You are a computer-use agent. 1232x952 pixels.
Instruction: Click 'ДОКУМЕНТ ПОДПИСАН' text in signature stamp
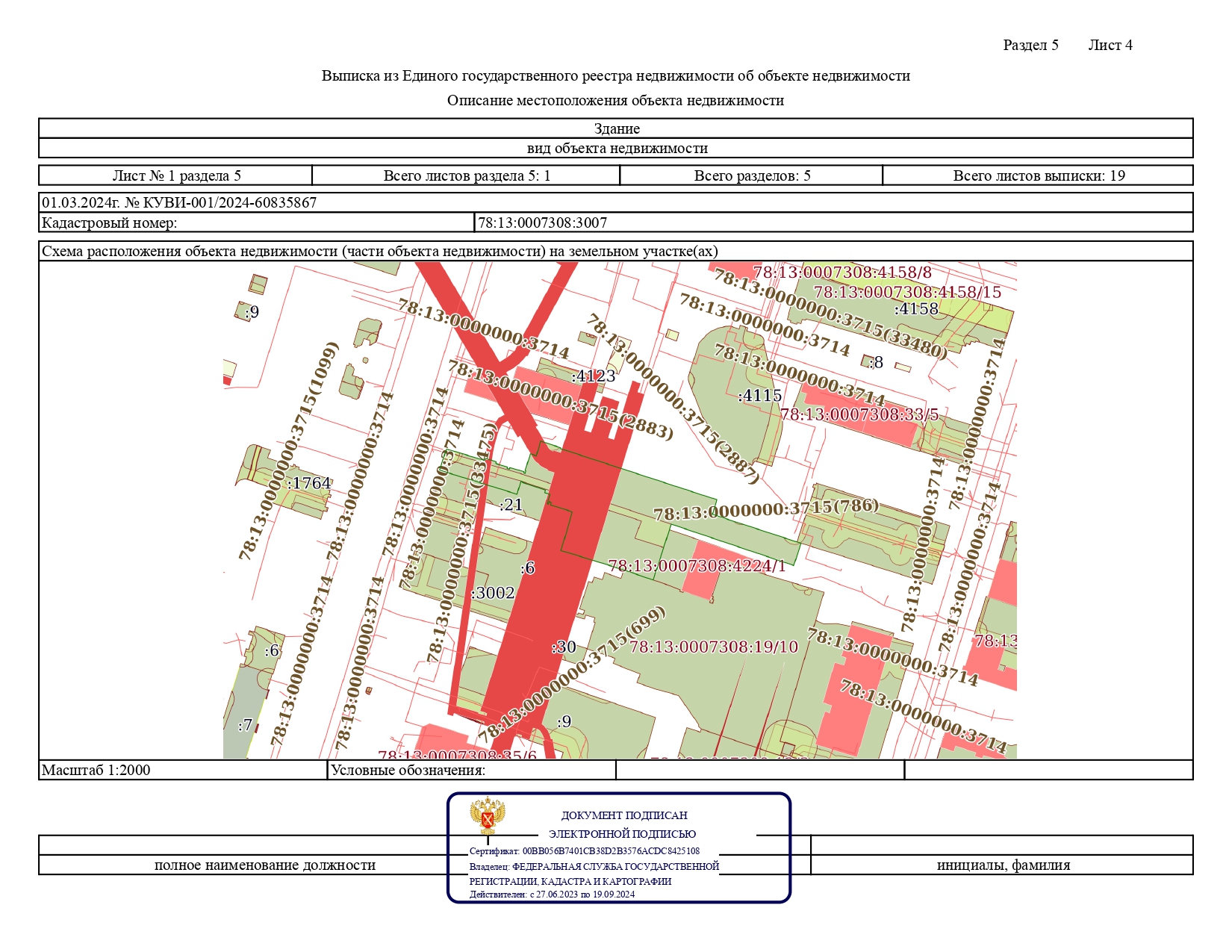(x=624, y=815)
